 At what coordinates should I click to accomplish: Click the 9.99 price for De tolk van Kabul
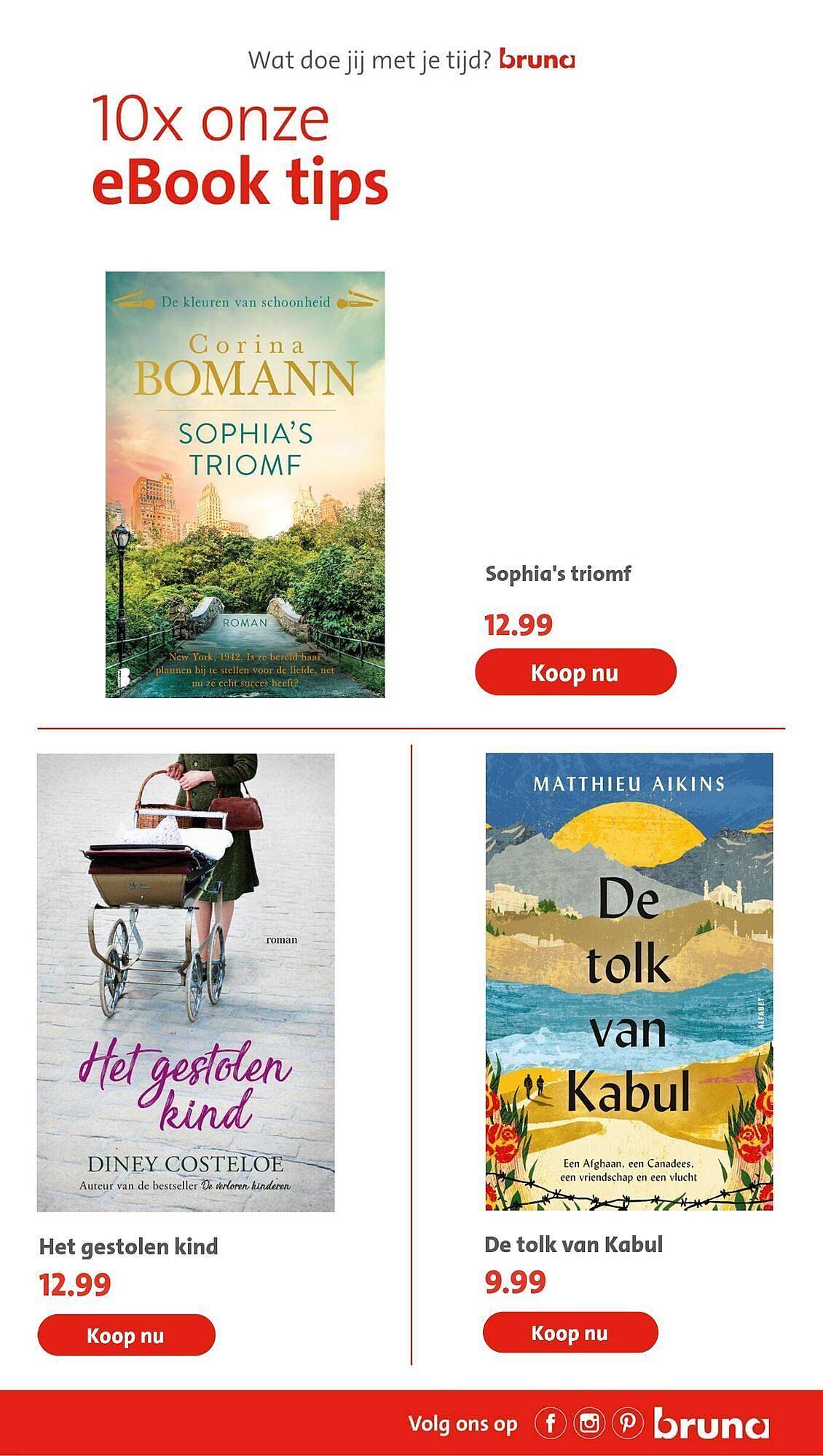pos(515,1282)
